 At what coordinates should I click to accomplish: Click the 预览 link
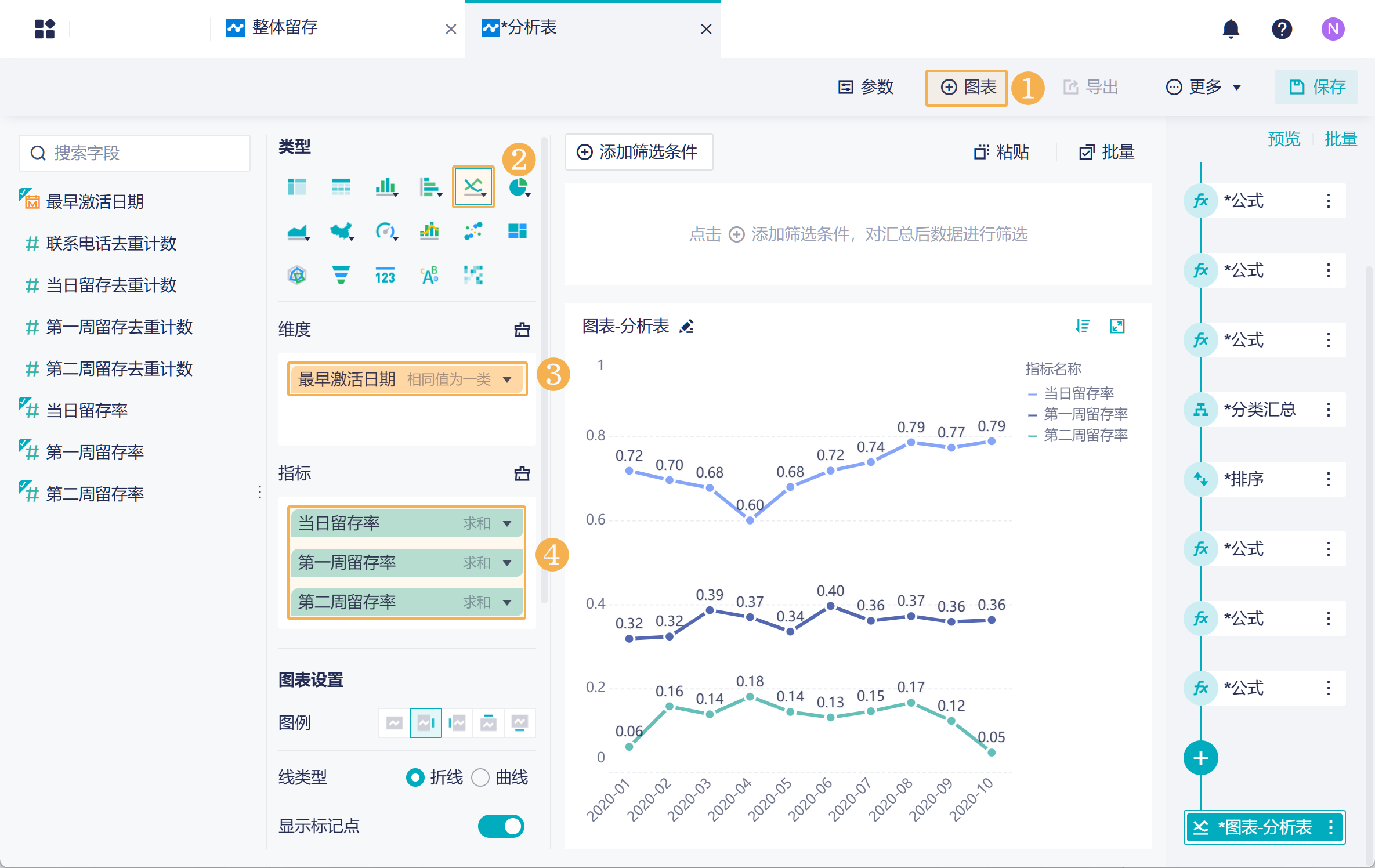point(1284,139)
